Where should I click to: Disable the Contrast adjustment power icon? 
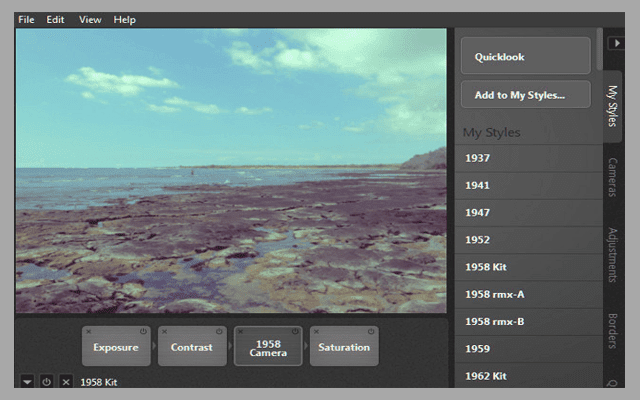[x=221, y=332]
